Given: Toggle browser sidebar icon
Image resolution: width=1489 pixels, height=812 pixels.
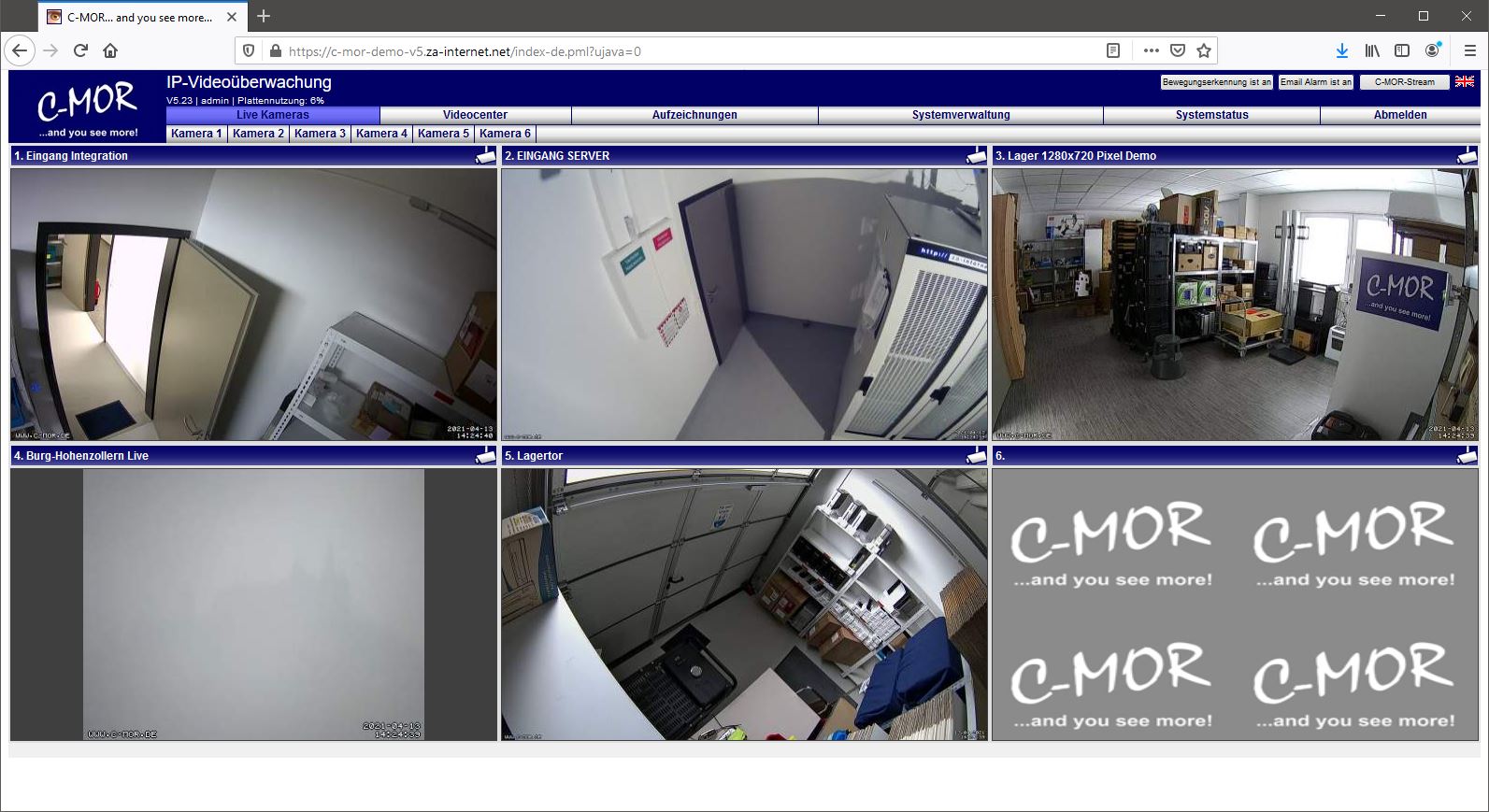Looking at the screenshot, I should coord(1402,50).
